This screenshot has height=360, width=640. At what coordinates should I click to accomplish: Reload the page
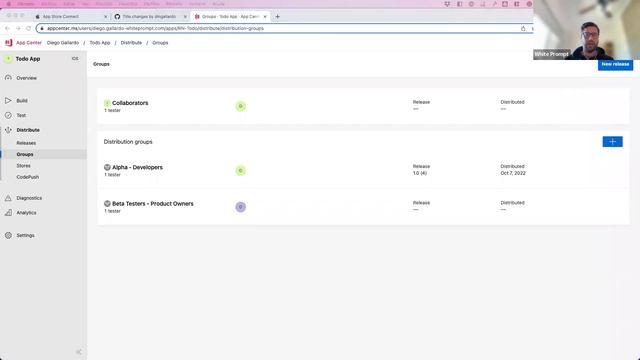(x=29, y=29)
